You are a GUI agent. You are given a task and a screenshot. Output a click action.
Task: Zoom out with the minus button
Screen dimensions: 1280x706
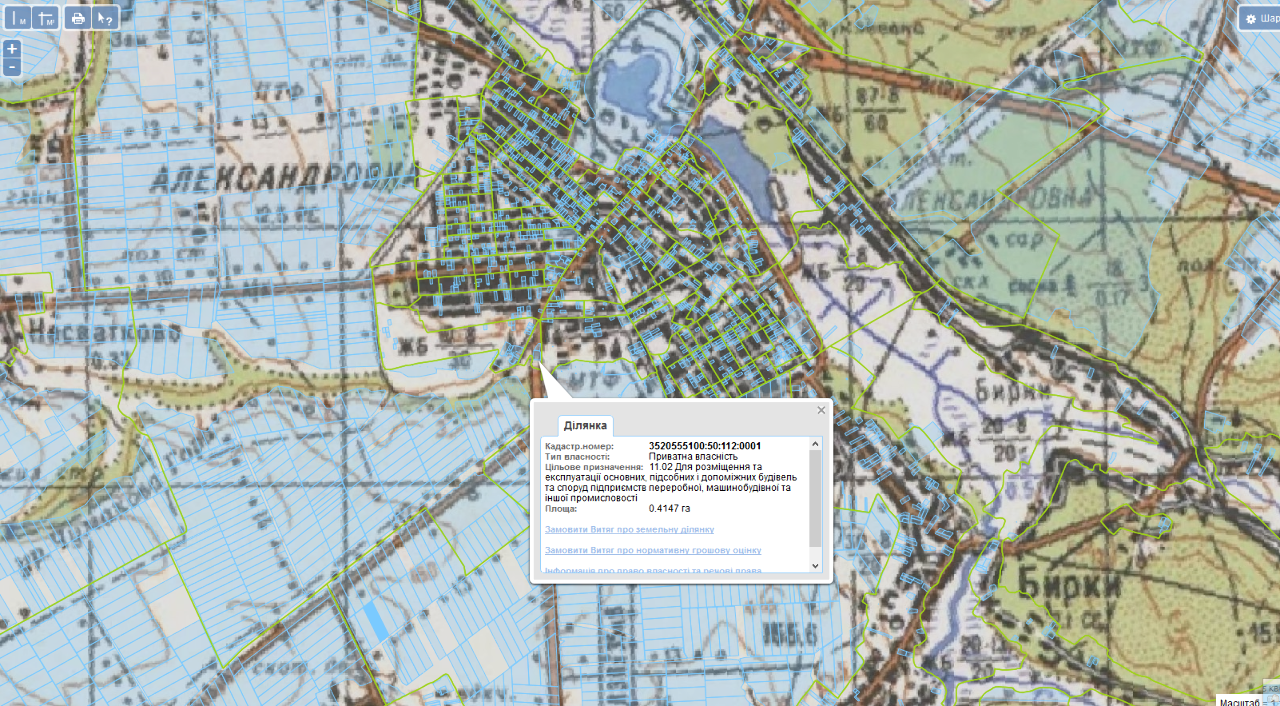12,67
